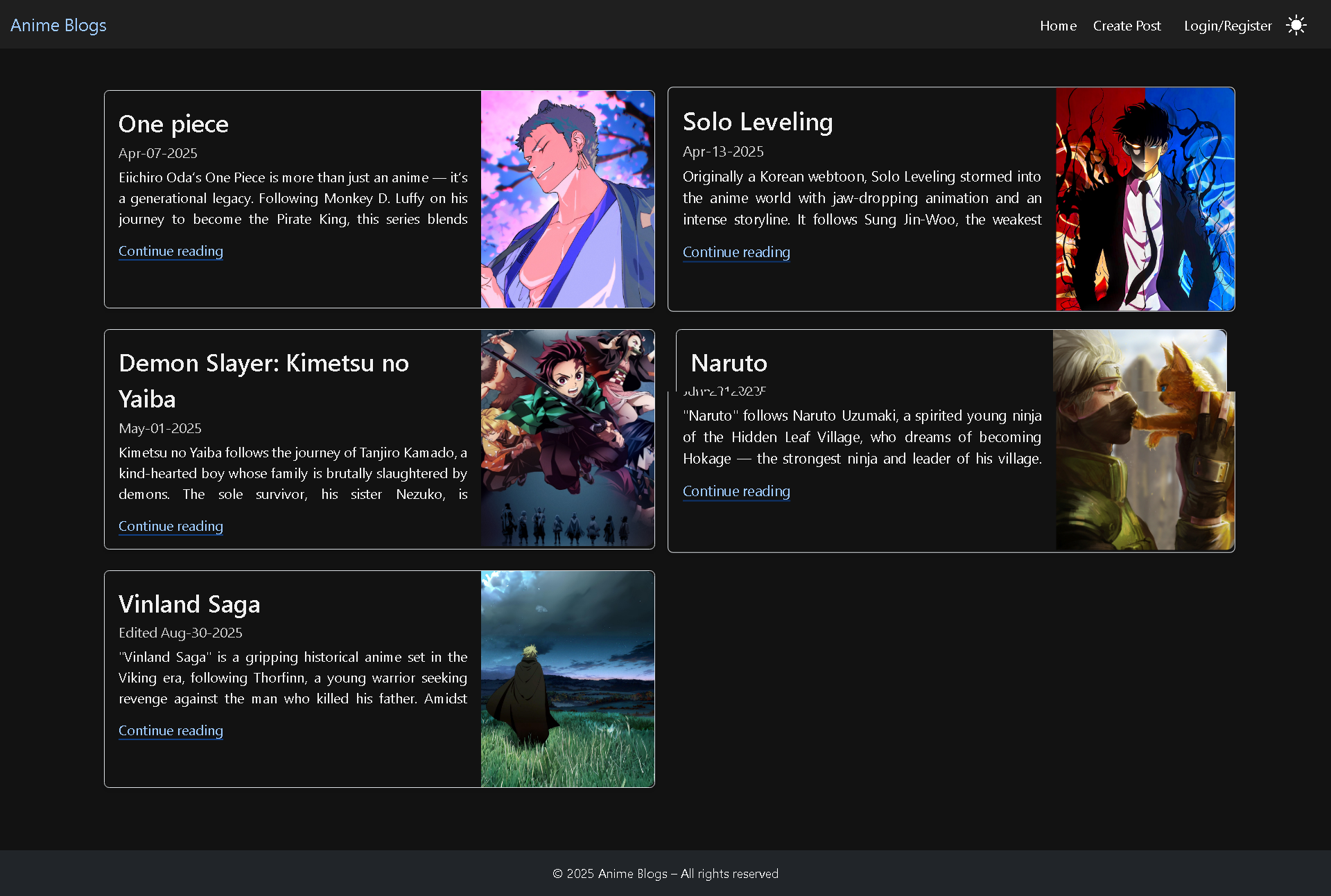Go to the Login/Register page
Image resolution: width=1331 pixels, height=896 pixels.
tap(1228, 26)
